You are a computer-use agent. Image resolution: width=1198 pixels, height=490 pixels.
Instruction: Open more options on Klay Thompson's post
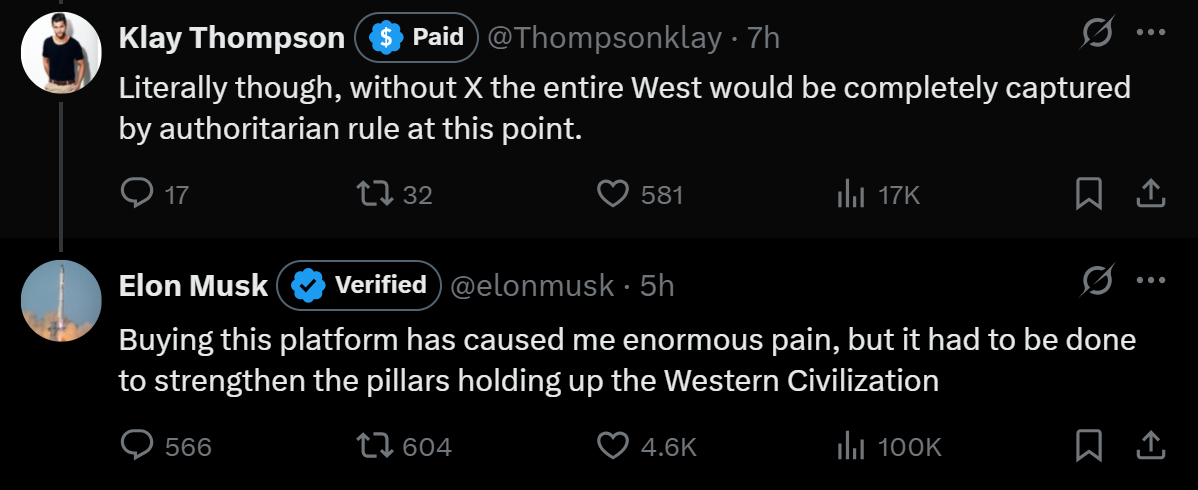point(1151,36)
